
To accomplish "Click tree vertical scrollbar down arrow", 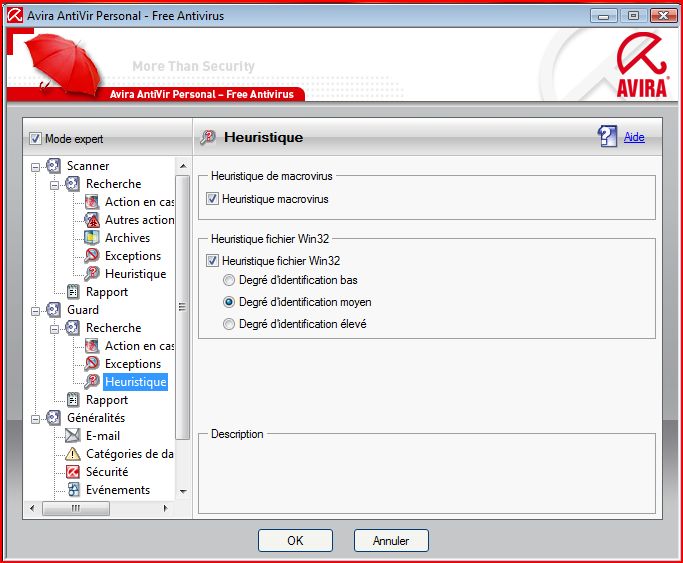I will [183, 492].
